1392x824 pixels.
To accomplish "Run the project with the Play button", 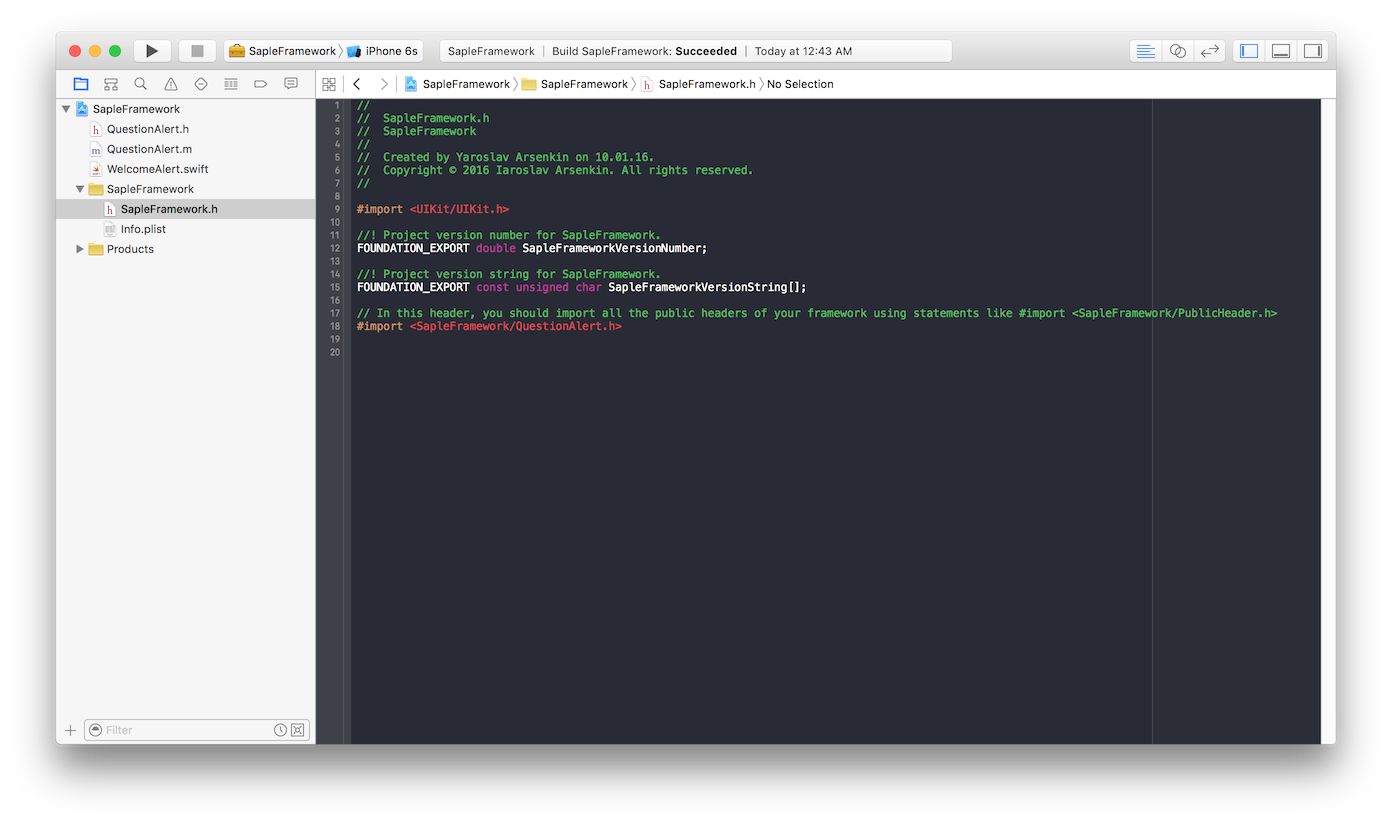I will (152, 51).
